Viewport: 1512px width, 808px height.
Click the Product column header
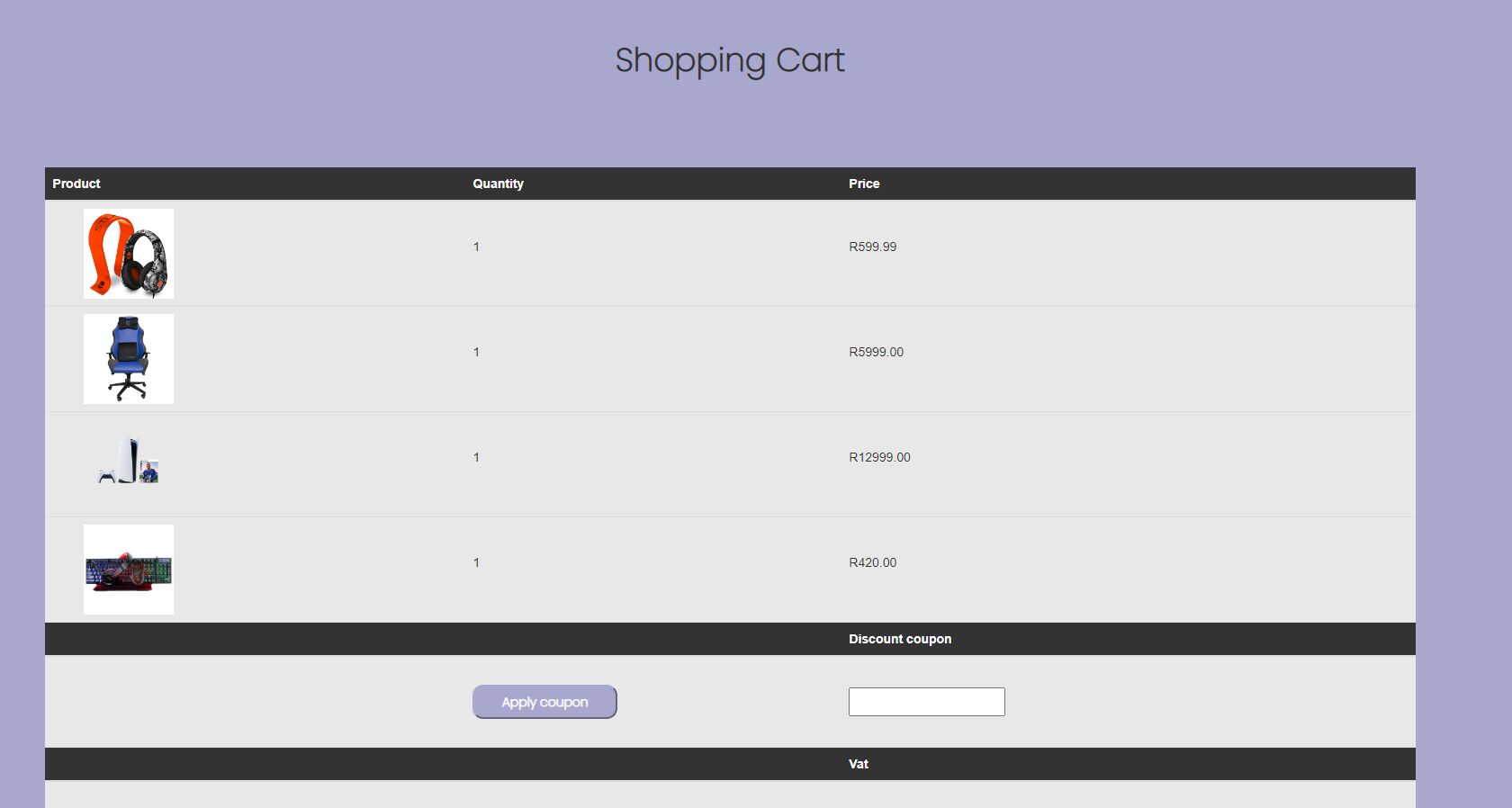point(76,184)
